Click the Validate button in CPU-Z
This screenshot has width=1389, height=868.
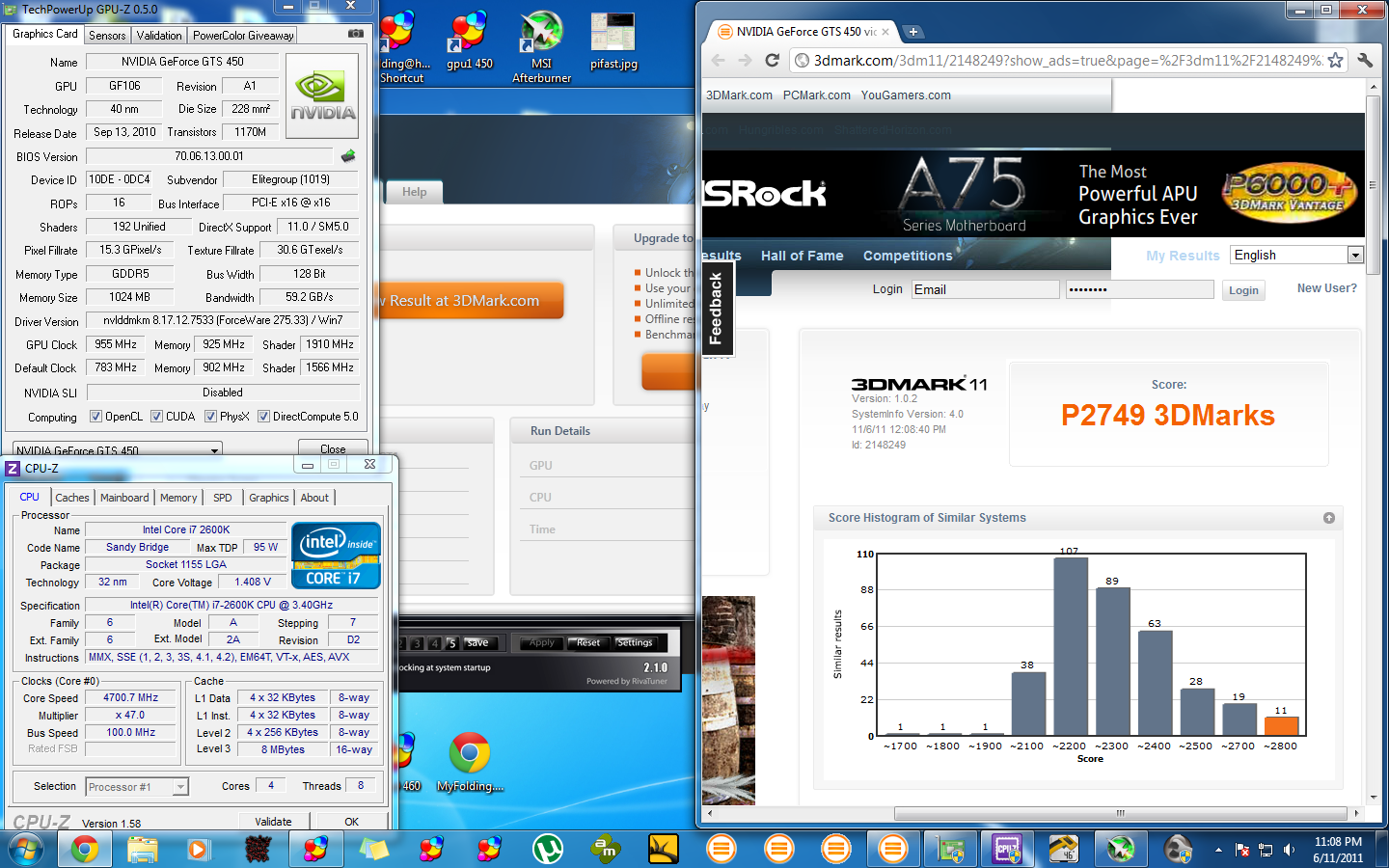coord(274,821)
